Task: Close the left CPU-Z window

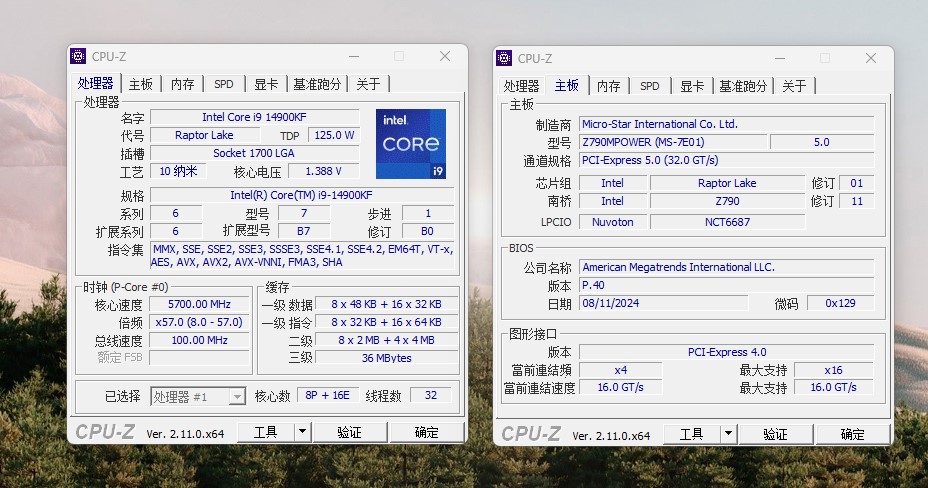Action: [445, 56]
